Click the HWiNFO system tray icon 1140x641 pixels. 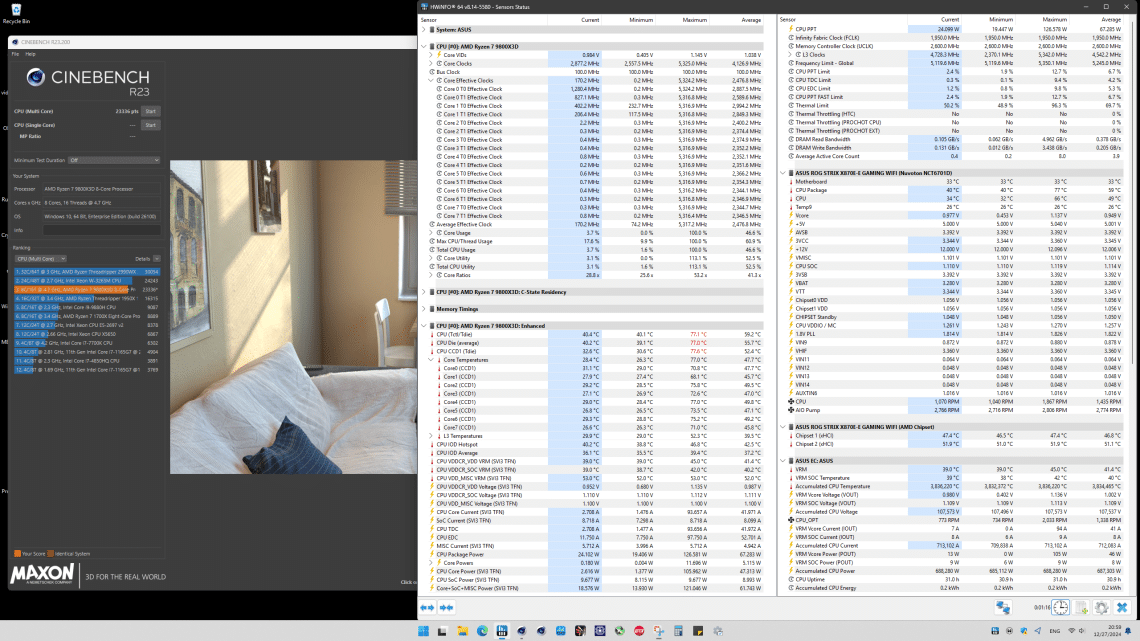pyautogui.click(x=995, y=631)
